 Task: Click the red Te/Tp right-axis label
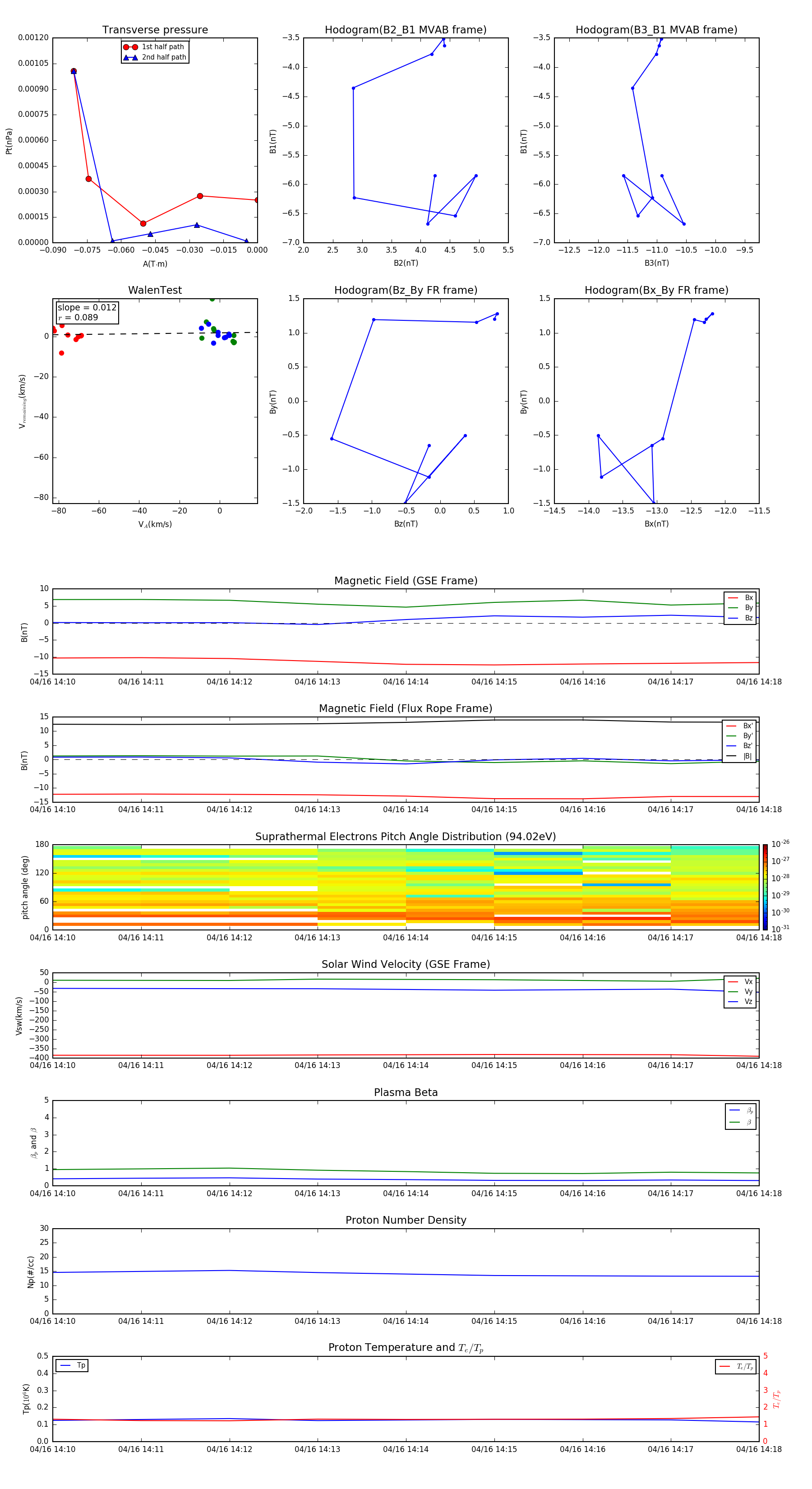(x=777, y=1399)
